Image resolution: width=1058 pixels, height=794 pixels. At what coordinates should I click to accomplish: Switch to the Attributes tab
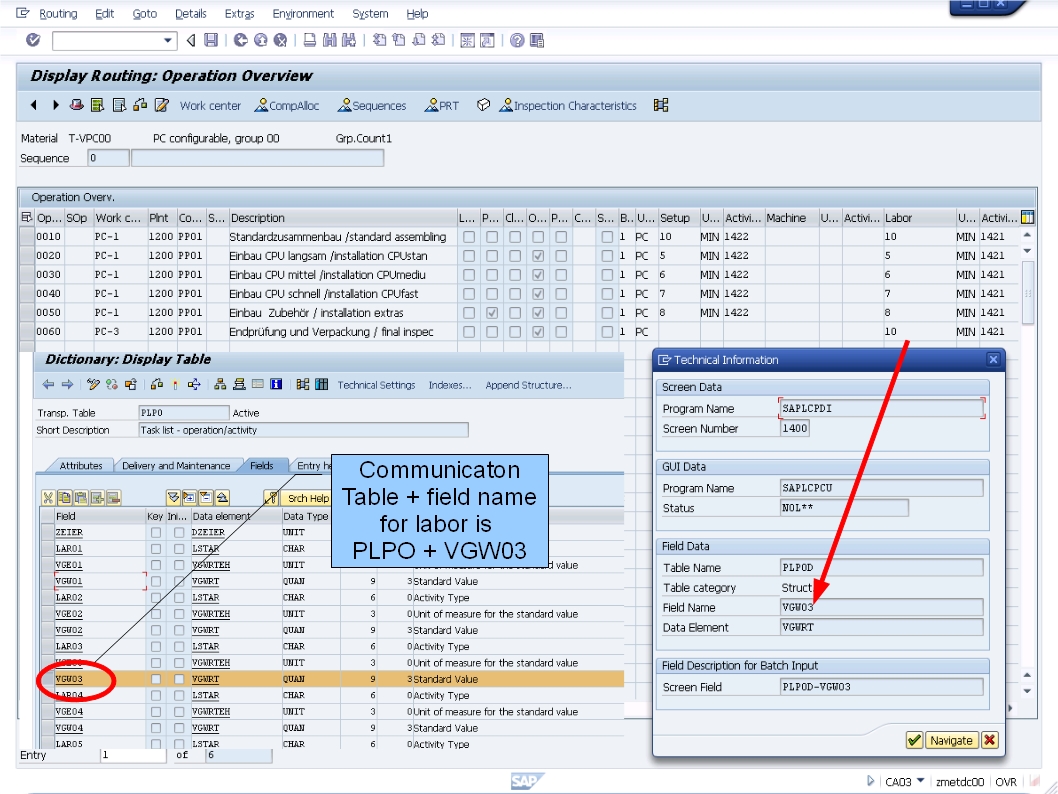79,465
